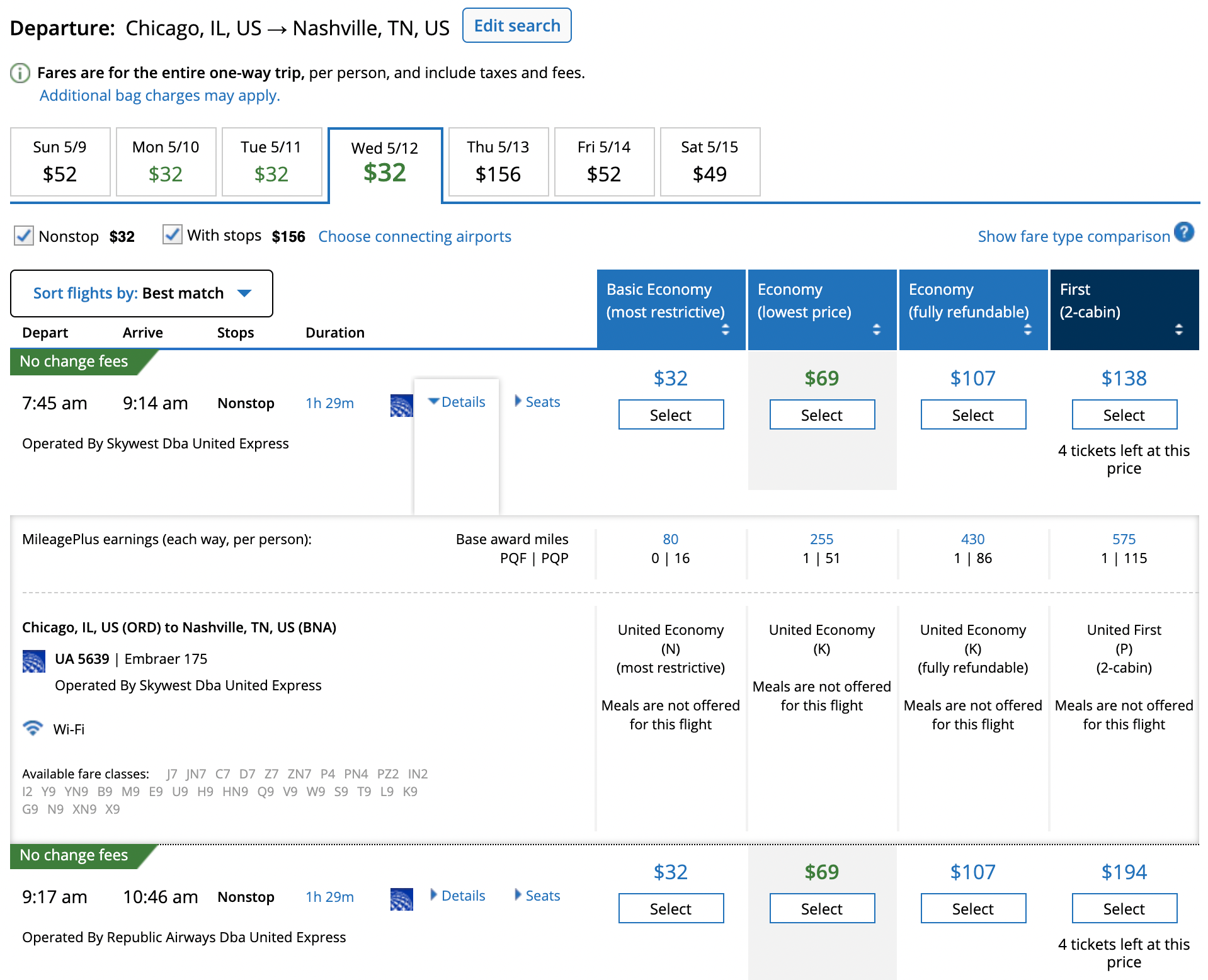Select $32 Basic Economy on 7:45 am flight
The image size is (1208, 980).
tap(671, 415)
